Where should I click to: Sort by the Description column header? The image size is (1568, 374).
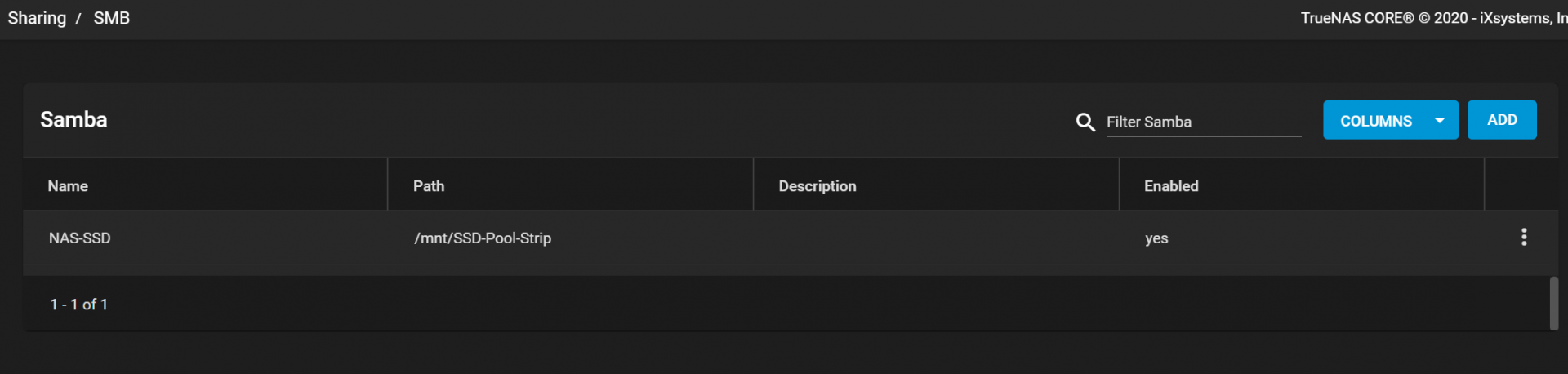(817, 186)
